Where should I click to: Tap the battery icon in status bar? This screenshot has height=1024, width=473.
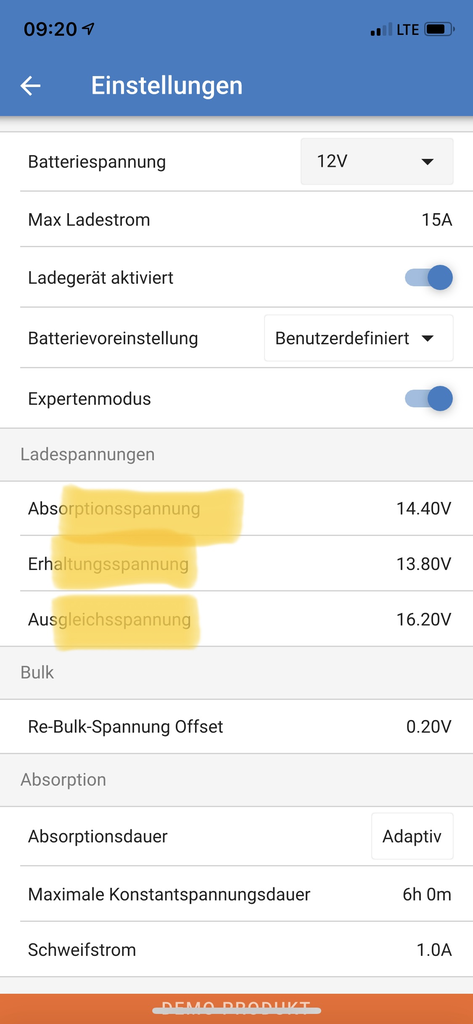click(438, 29)
